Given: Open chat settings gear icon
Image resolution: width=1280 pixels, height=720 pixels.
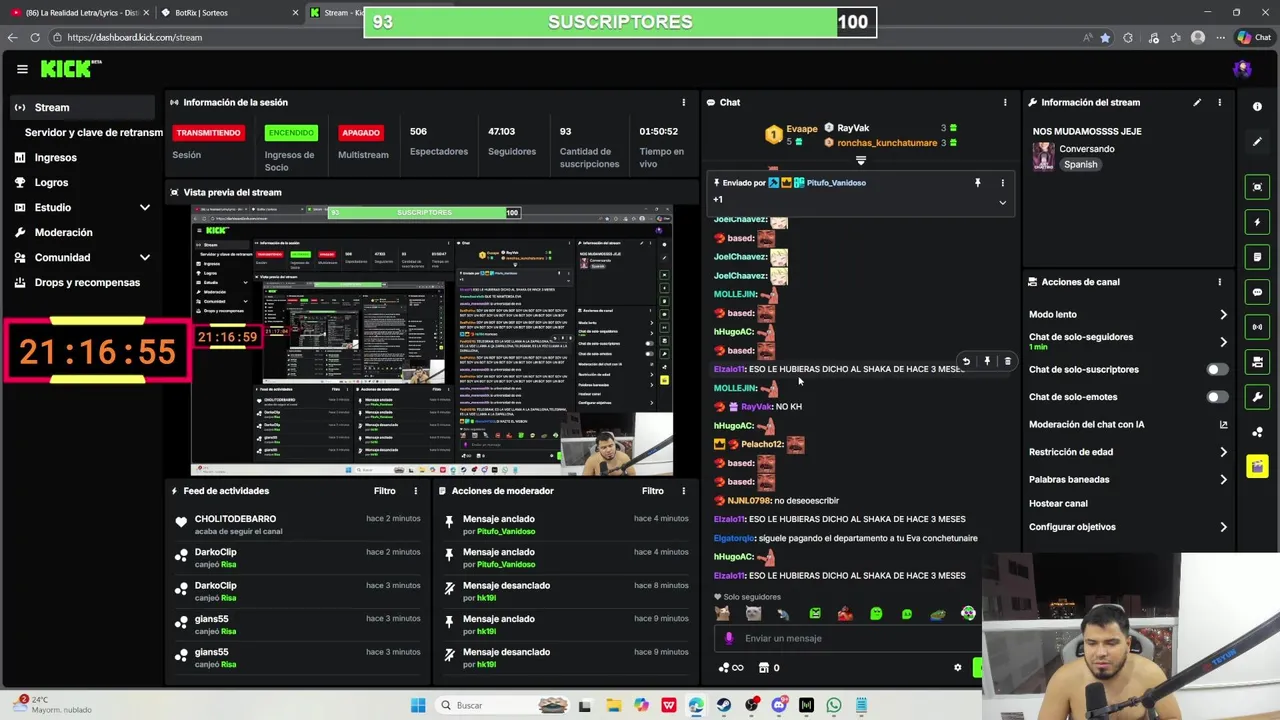Looking at the screenshot, I should click(x=957, y=668).
